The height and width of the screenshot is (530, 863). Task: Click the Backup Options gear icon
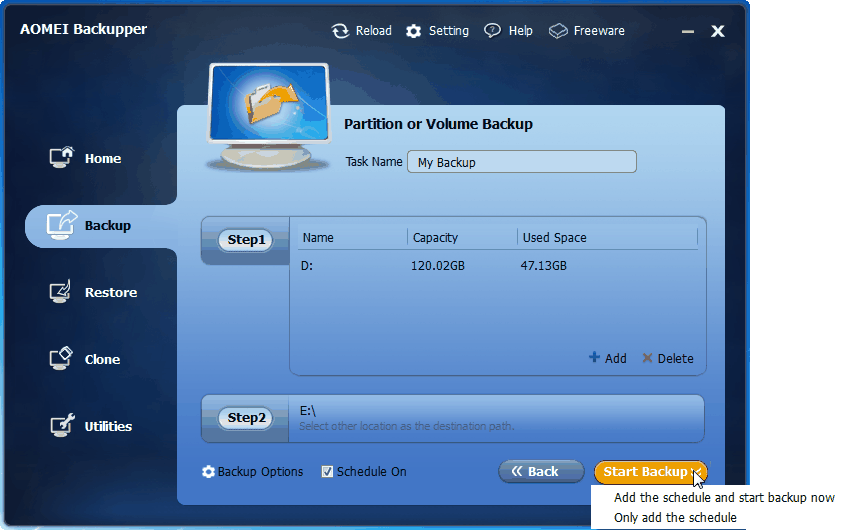pyautogui.click(x=208, y=472)
